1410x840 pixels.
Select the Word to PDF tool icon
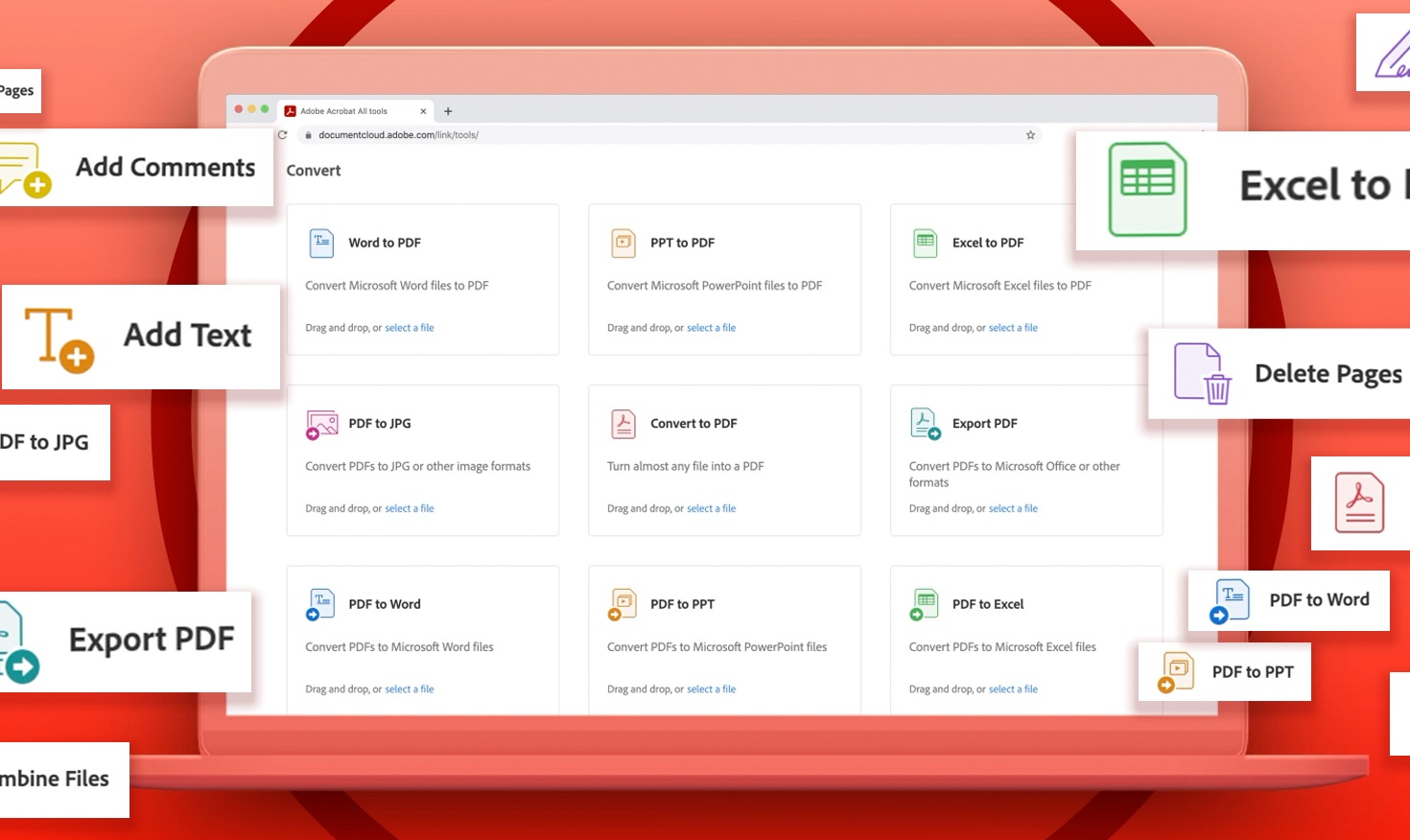pyautogui.click(x=320, y=243)
